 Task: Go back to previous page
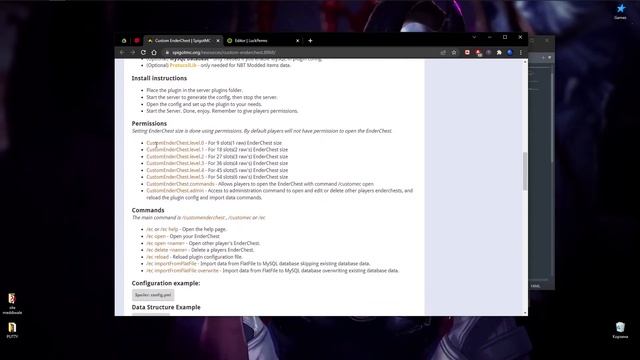pyautogui.click(x=122, y=52)
